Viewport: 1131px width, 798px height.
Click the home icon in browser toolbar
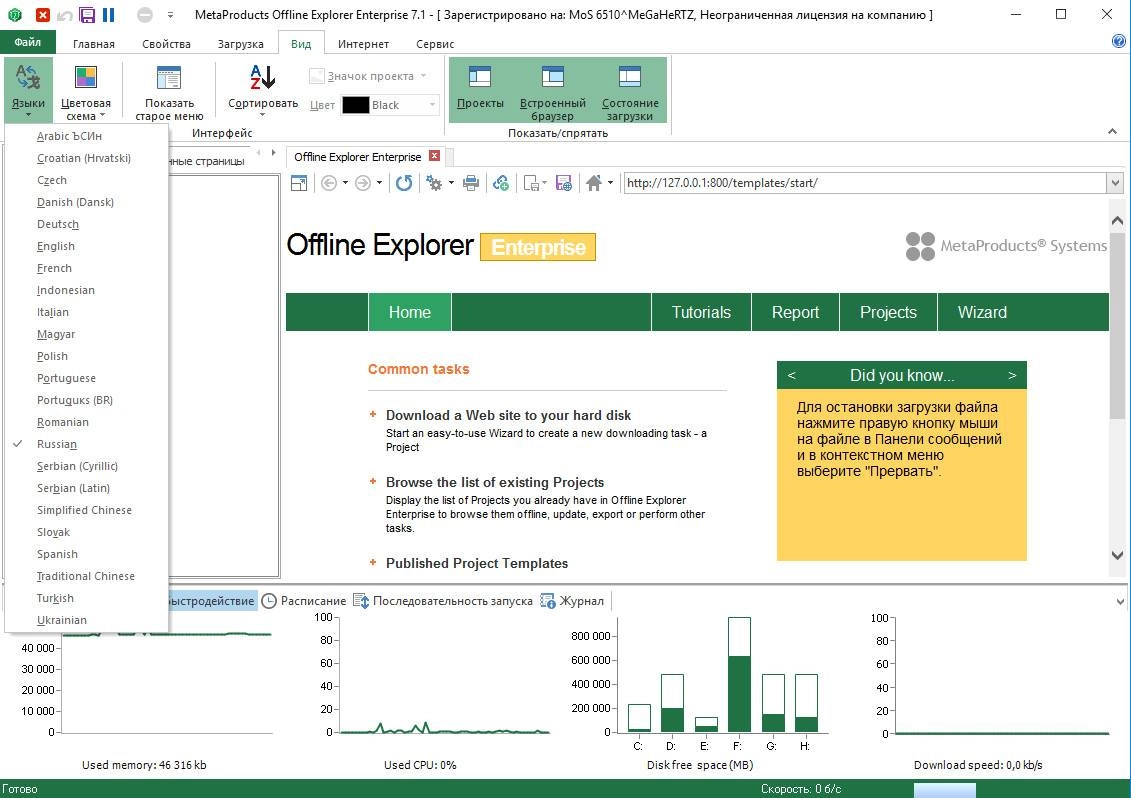click(594, 183)
